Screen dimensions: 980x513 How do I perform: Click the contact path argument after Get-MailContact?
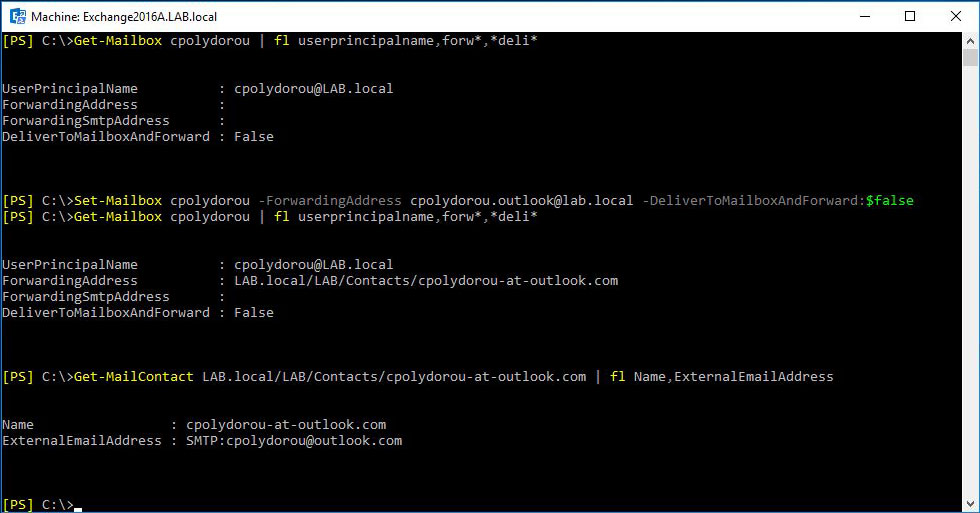[x=394, y=377]
